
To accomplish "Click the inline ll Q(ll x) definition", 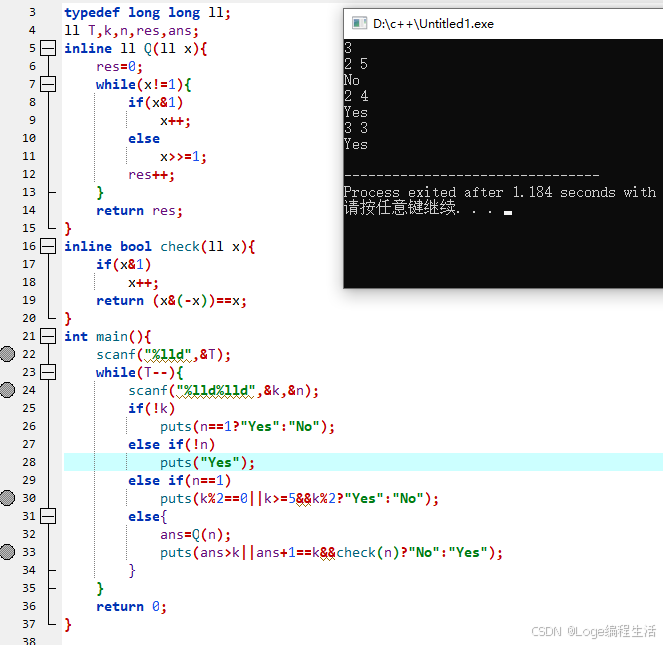I will coord(136,49).
